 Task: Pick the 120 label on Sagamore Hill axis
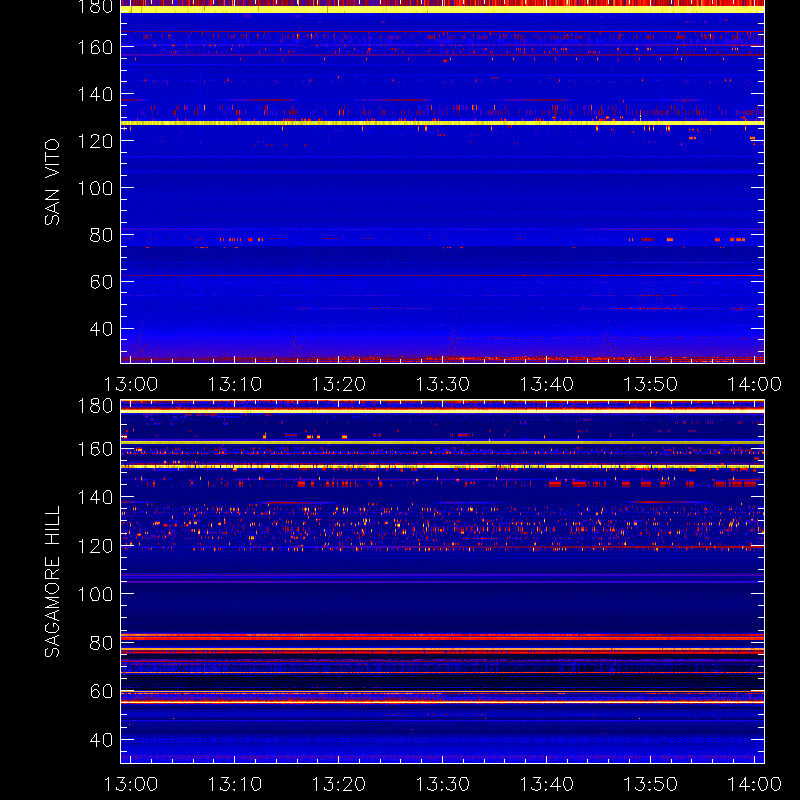[95, 546]
